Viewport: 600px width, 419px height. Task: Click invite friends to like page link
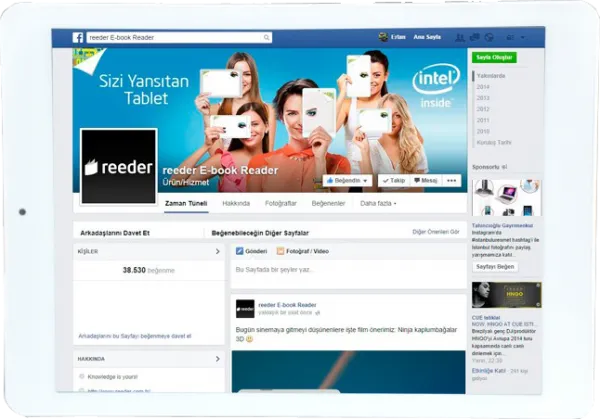click(x=135, y=336)
